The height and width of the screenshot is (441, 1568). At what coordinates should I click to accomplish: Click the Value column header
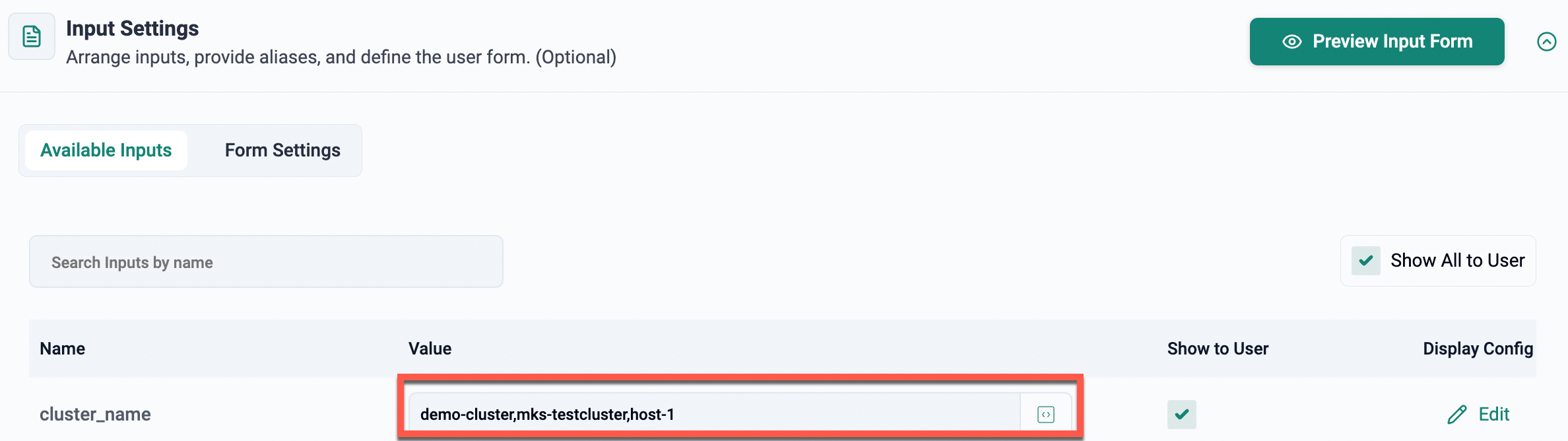pyautogui.click(x=430, y=349)
